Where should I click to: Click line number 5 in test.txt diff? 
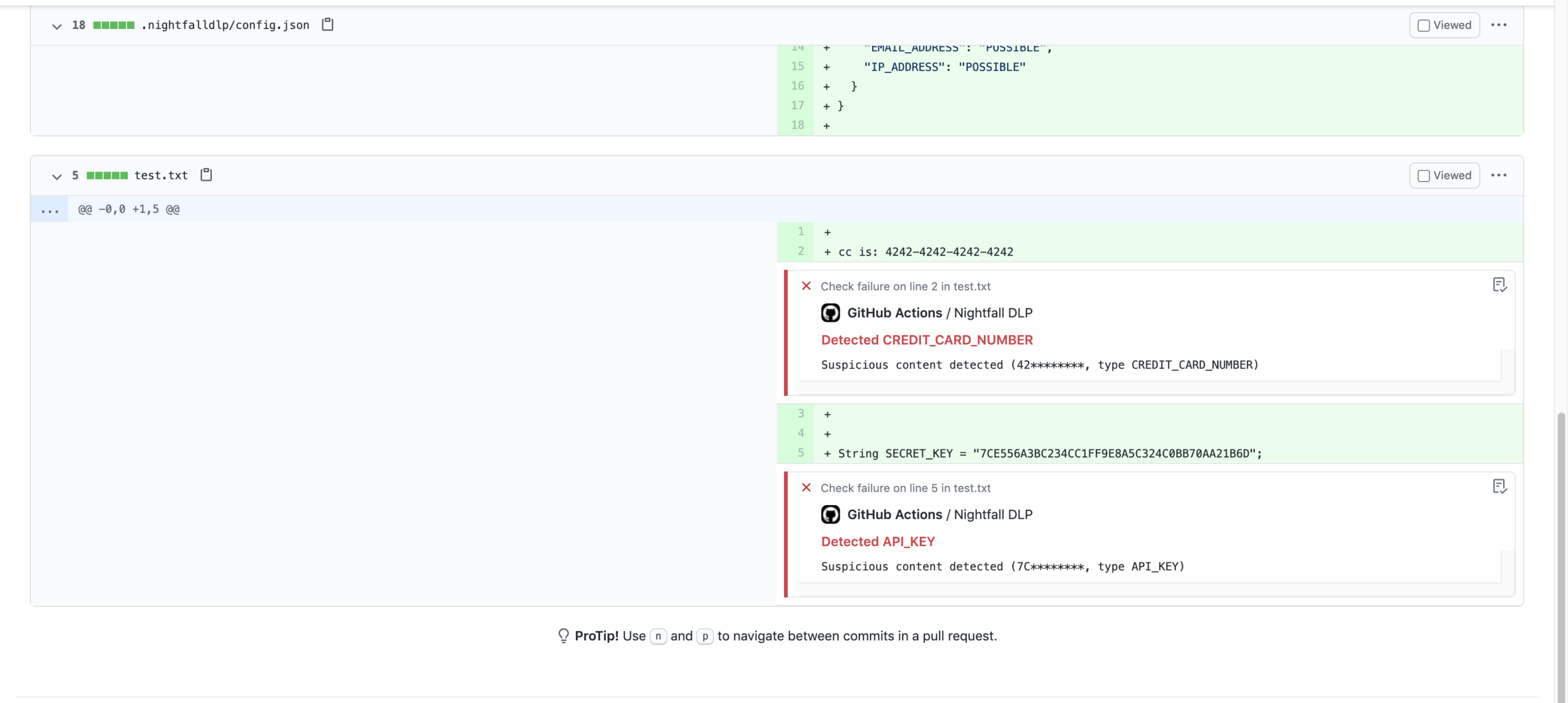pos(801,453)
